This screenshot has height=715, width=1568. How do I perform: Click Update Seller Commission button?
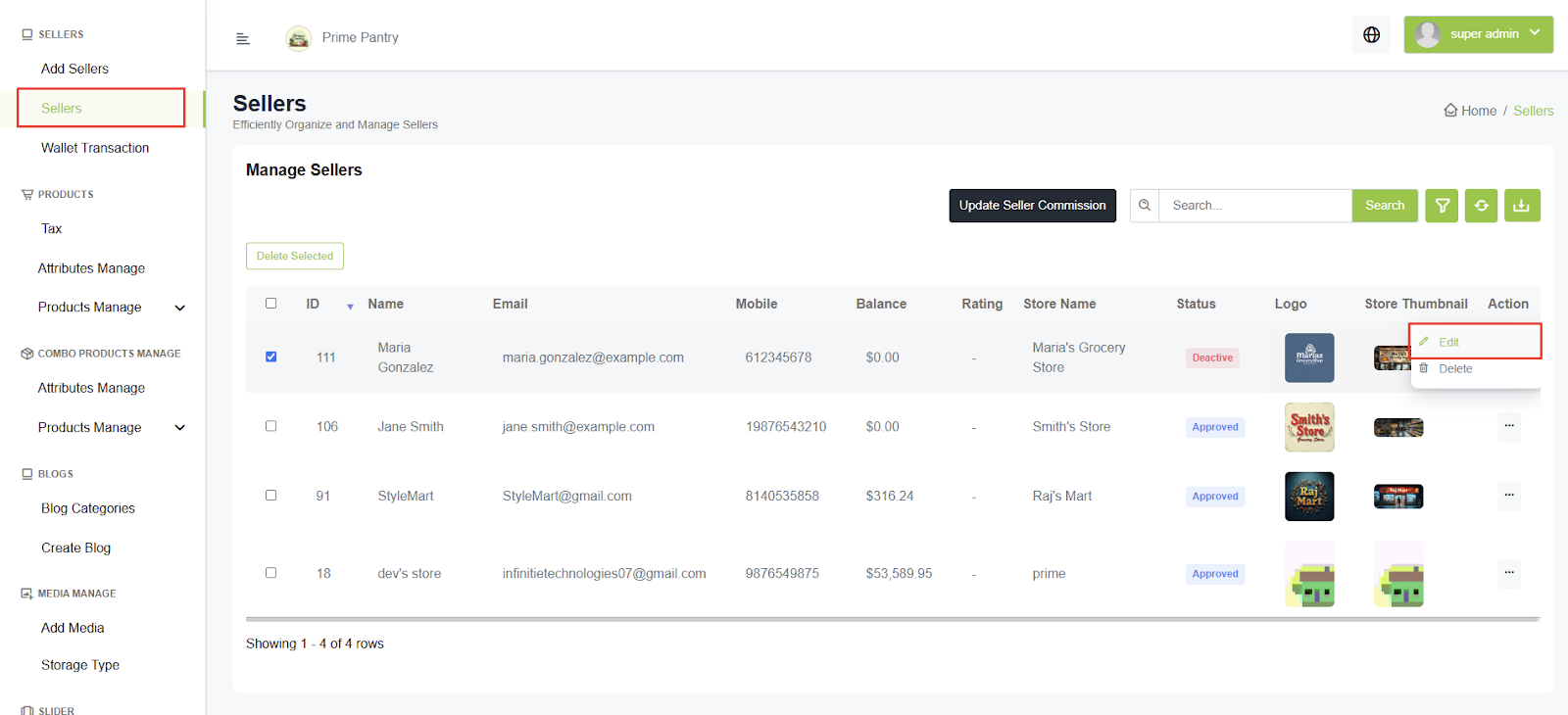1032,206
